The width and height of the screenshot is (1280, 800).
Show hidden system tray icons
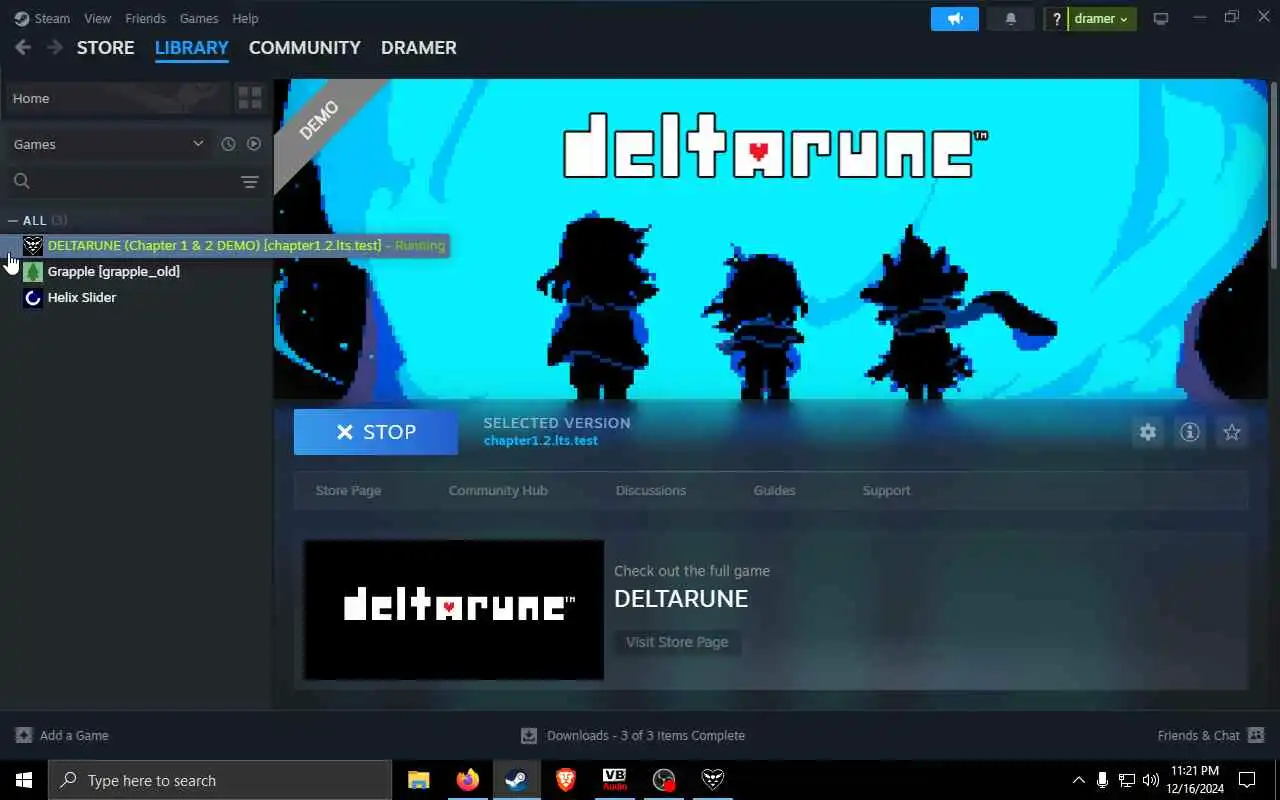pos(1078,780)
